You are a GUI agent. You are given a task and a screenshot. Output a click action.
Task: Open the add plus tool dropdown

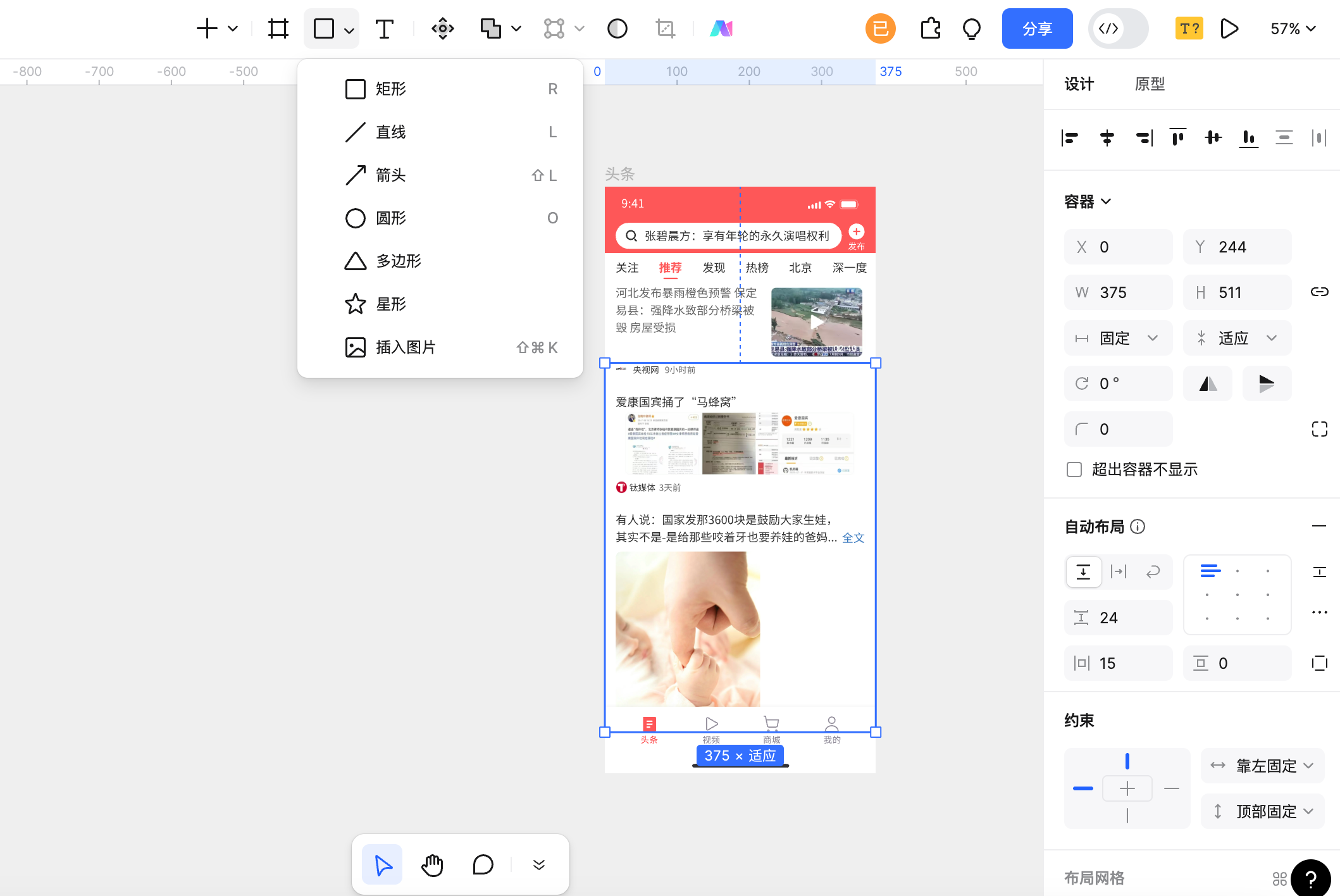(232, 28)
